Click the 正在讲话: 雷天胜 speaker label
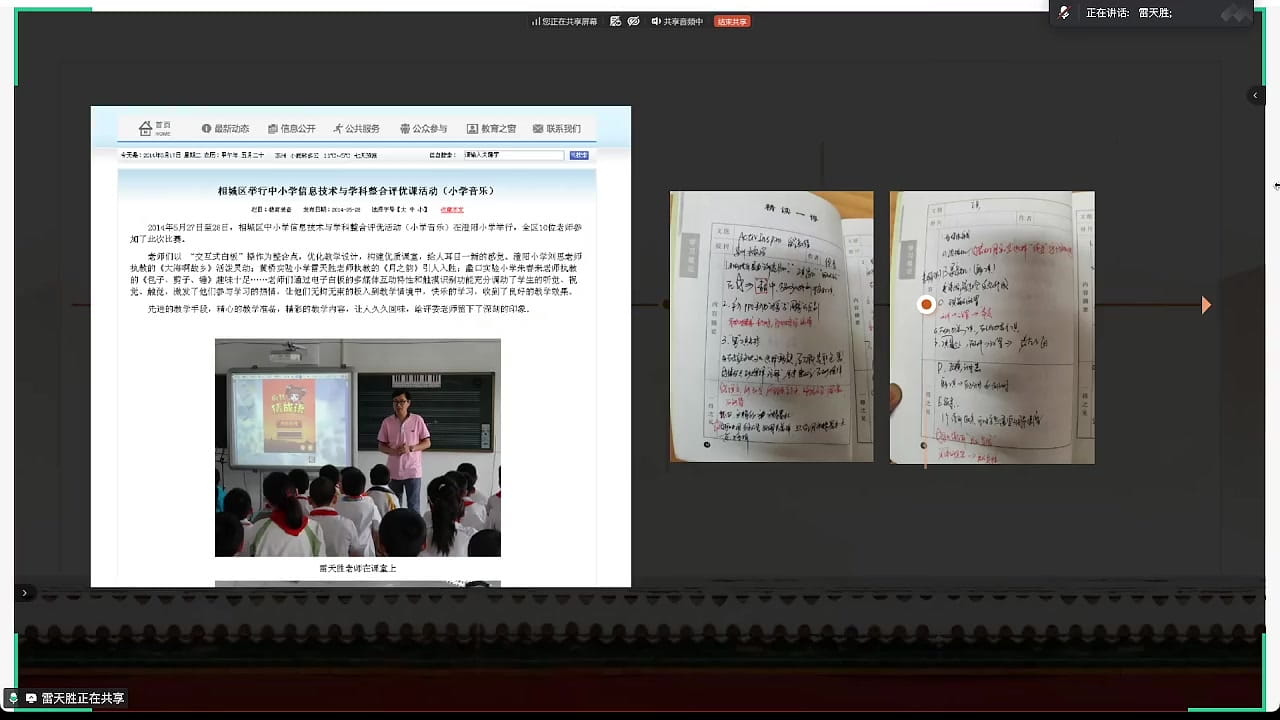This screenshot has height=720, width=1280. [x=1129, y=13]
